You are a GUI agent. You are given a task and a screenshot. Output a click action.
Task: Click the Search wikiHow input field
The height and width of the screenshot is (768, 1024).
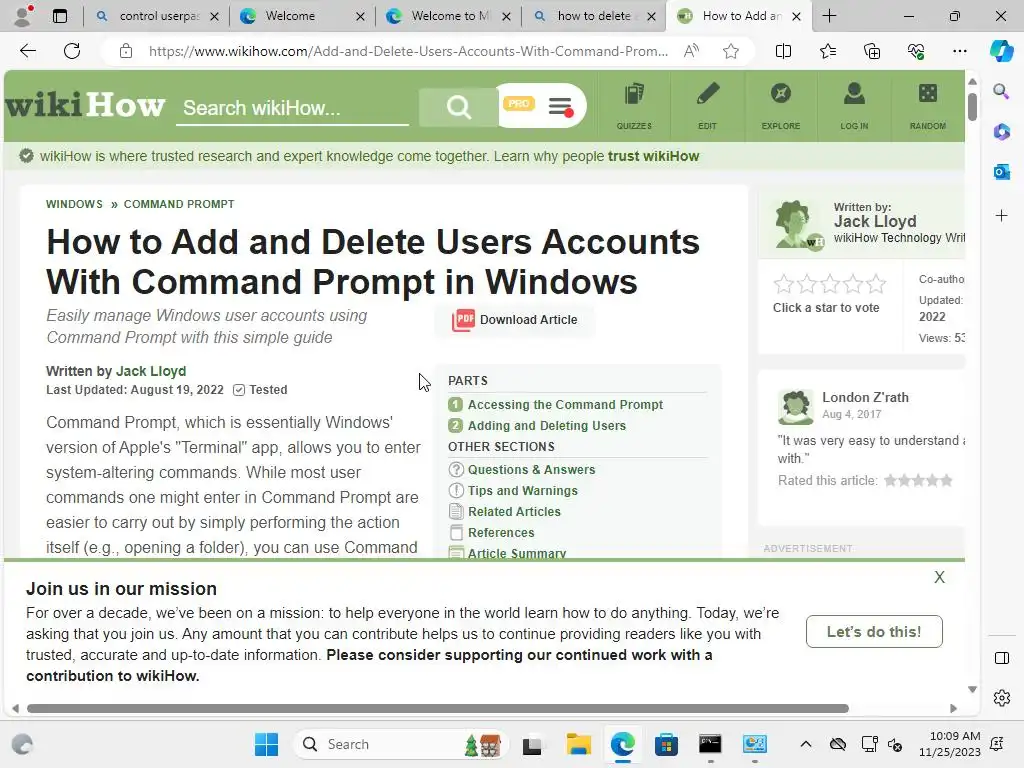tap(293, 108)
